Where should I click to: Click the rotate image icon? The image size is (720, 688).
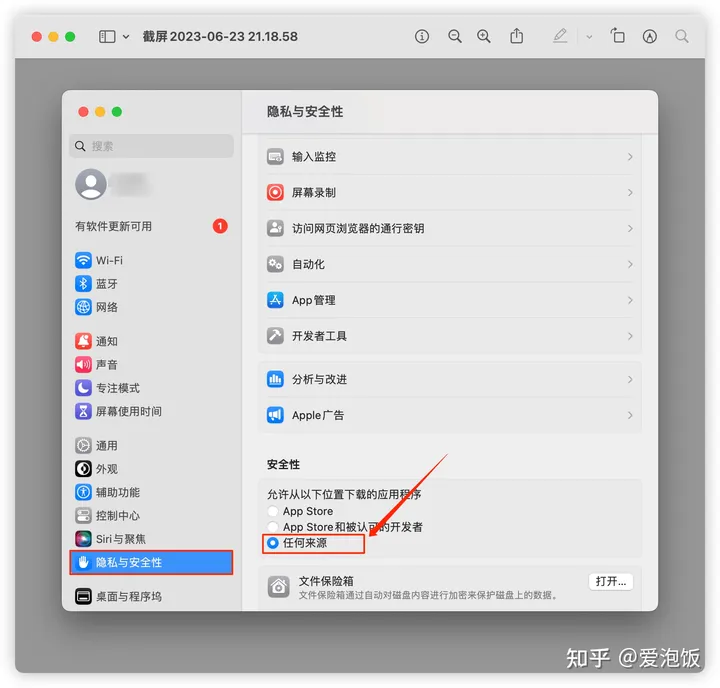coord(618,36)
